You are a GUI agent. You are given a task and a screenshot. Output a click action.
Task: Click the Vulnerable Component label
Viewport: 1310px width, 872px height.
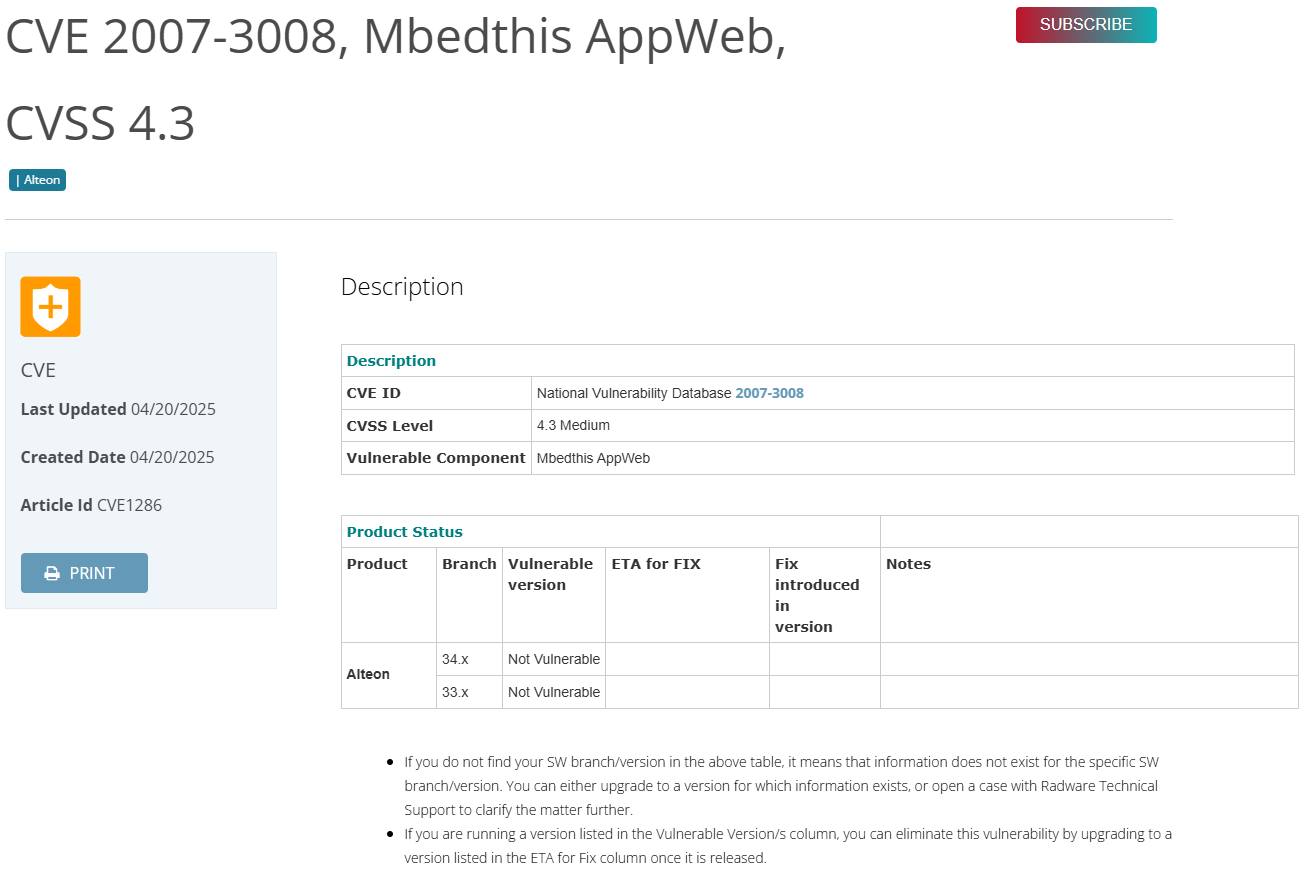click(436, 458)
